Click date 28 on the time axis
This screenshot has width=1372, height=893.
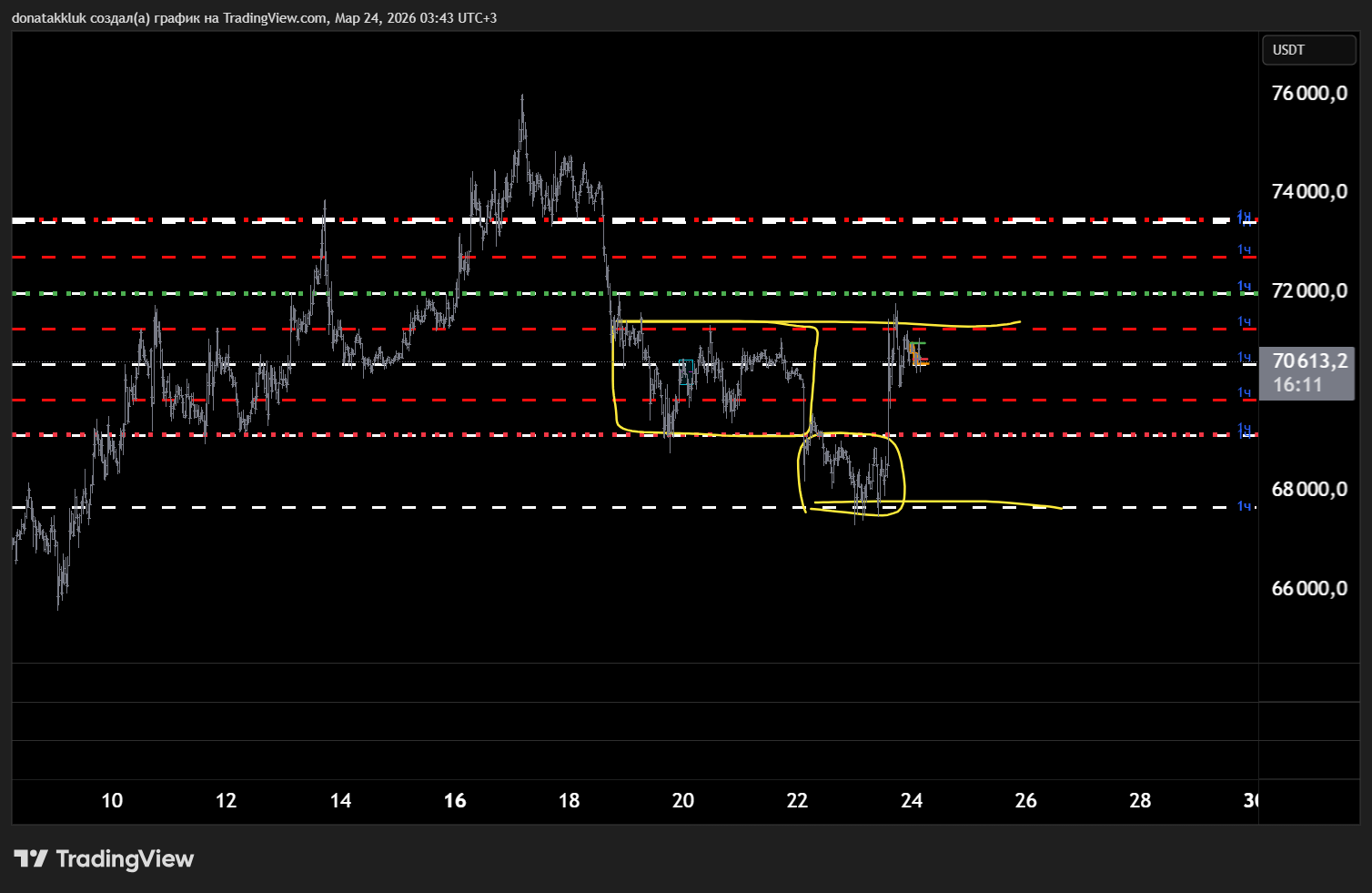(x=1139, y=800)
